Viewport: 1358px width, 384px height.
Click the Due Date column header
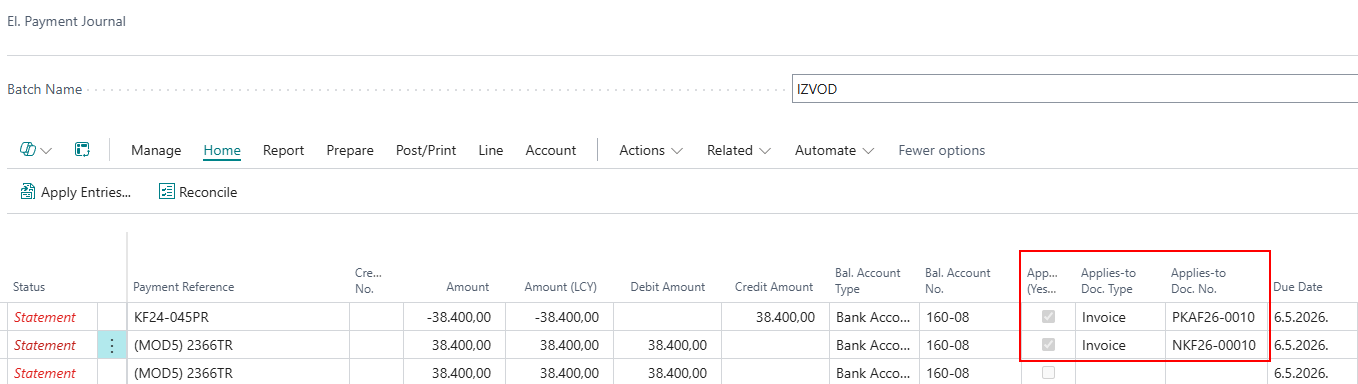pos(1298,287)
